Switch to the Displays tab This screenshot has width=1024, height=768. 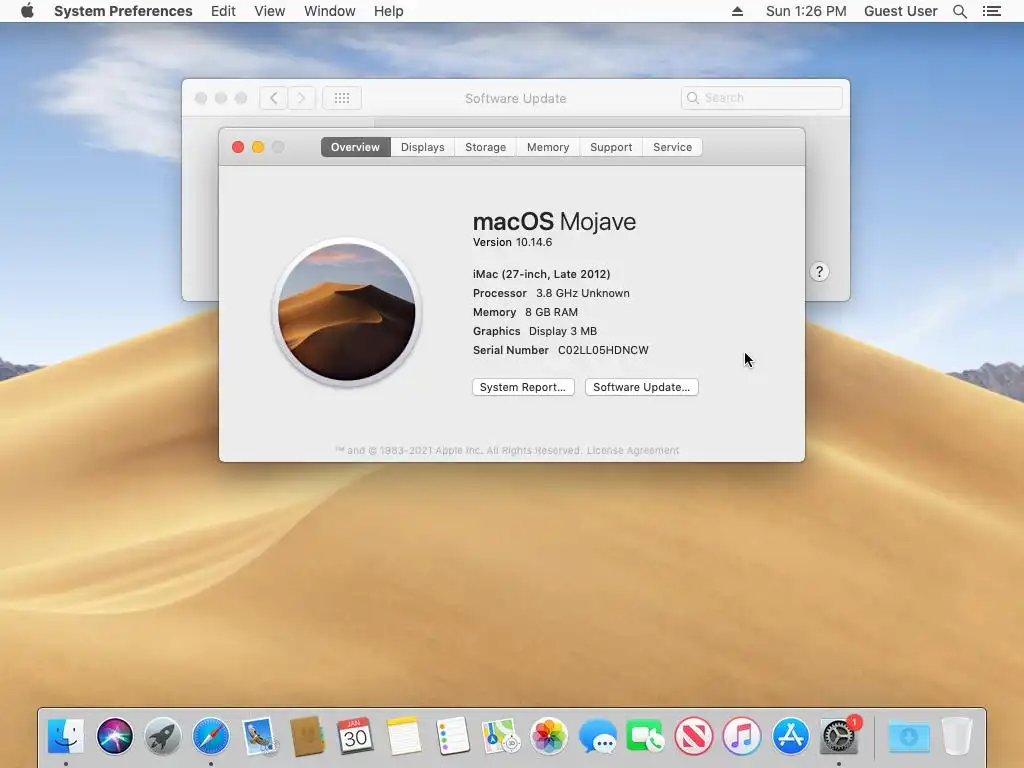point(423,147)
